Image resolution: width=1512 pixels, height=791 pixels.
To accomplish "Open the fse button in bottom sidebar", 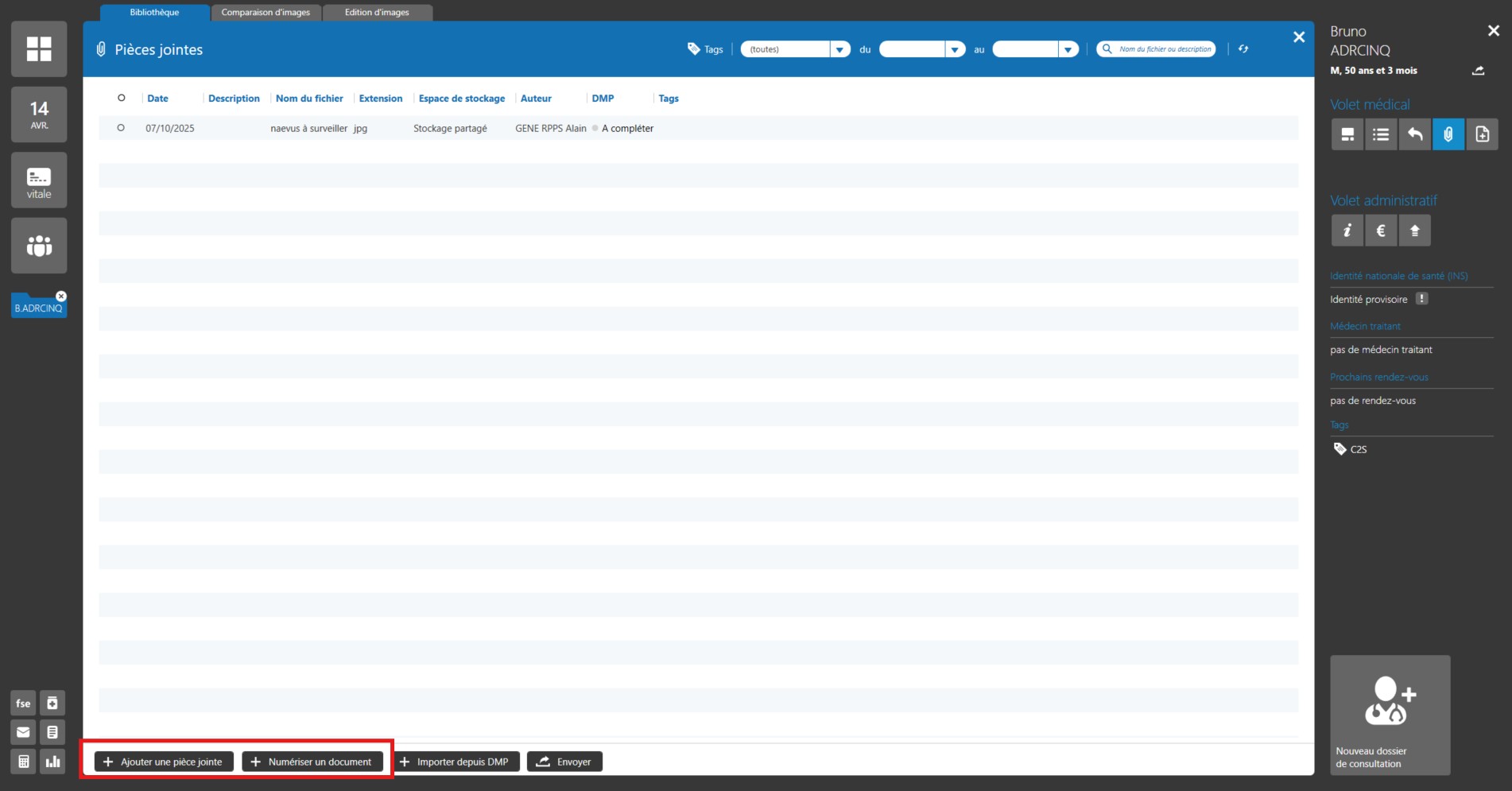I will coord(23,703).
